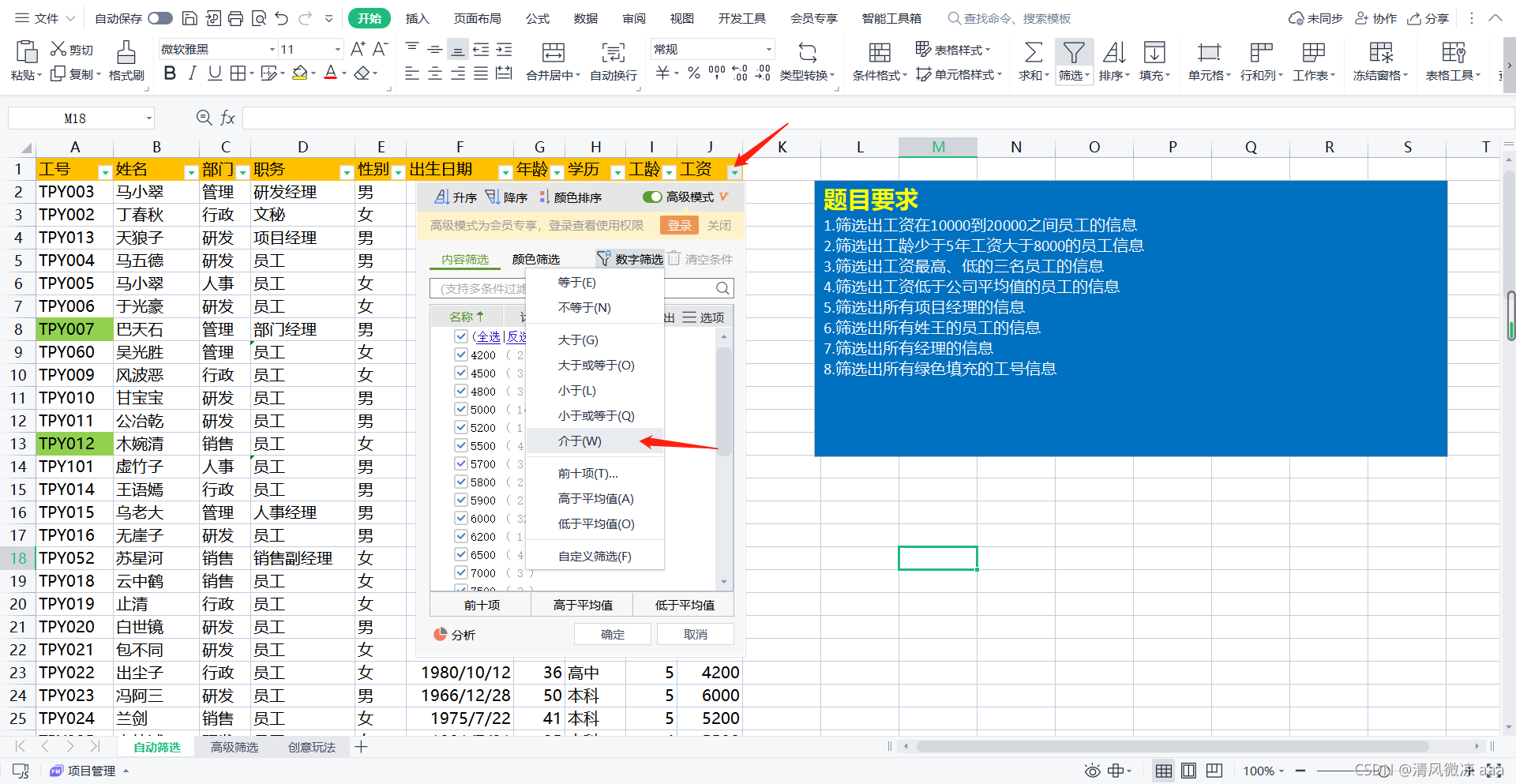Screen dimensions: 1516x784
Task: Click the Cut scissors icon
Action: [x=58, y=49]
